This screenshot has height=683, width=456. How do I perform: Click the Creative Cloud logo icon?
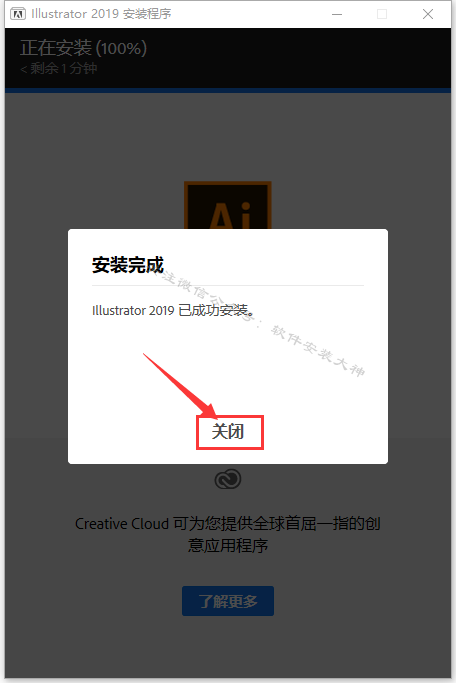(x=228, y=479)
